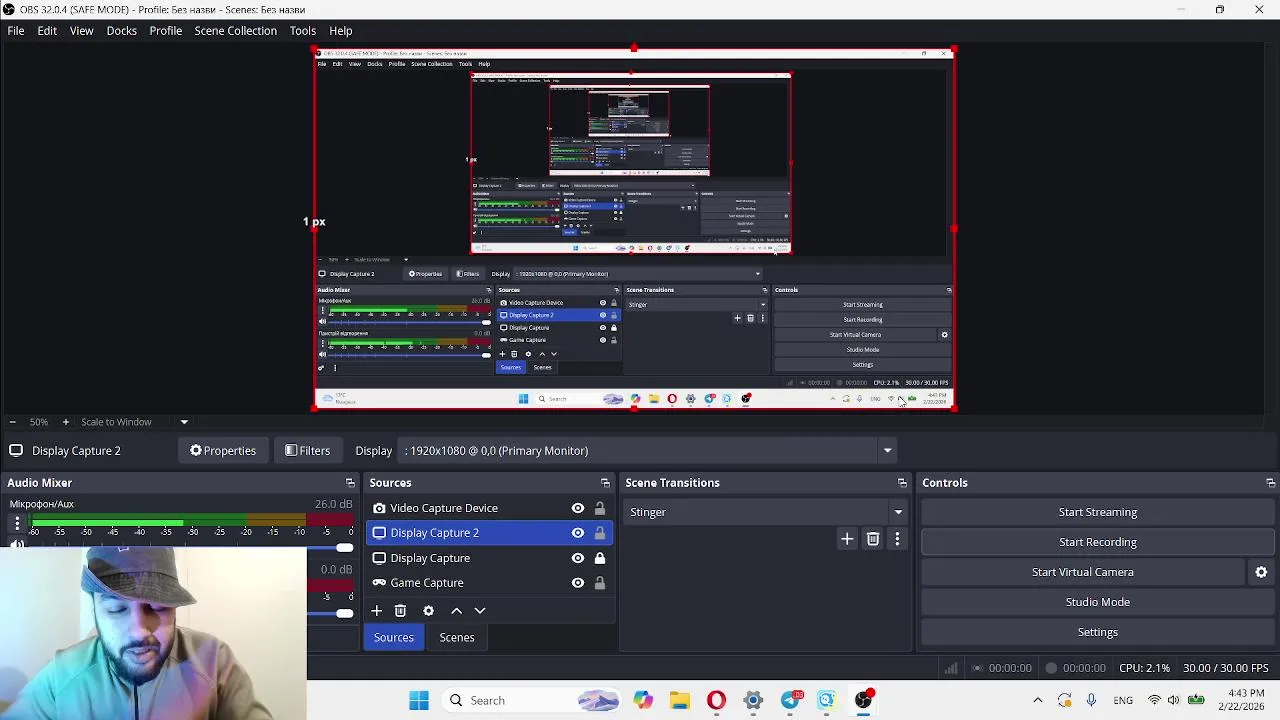Click Start Streaming

point(1098,512)
